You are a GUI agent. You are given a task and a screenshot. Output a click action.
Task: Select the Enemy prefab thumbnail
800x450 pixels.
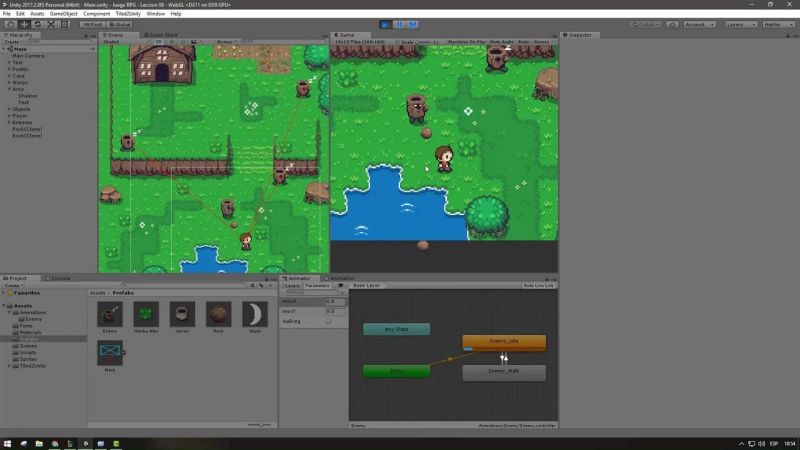pos(110,314)
